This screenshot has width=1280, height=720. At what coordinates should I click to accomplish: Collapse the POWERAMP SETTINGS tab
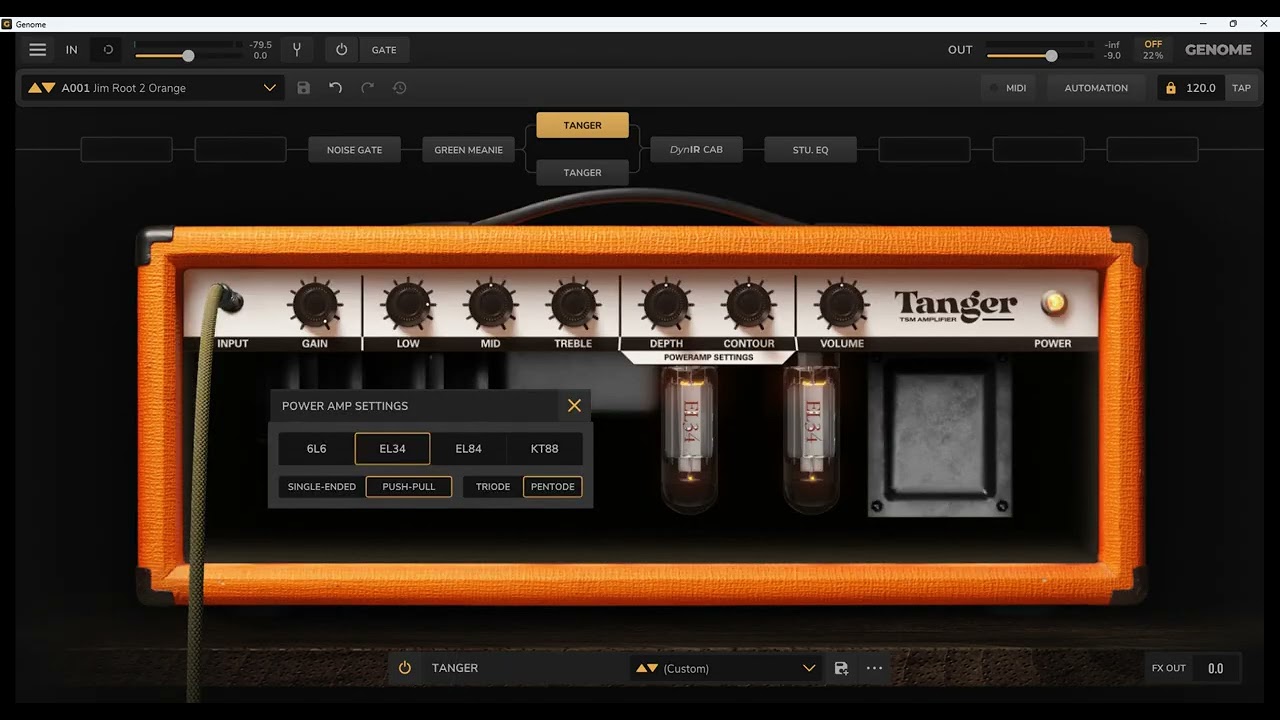coord(708,357)
